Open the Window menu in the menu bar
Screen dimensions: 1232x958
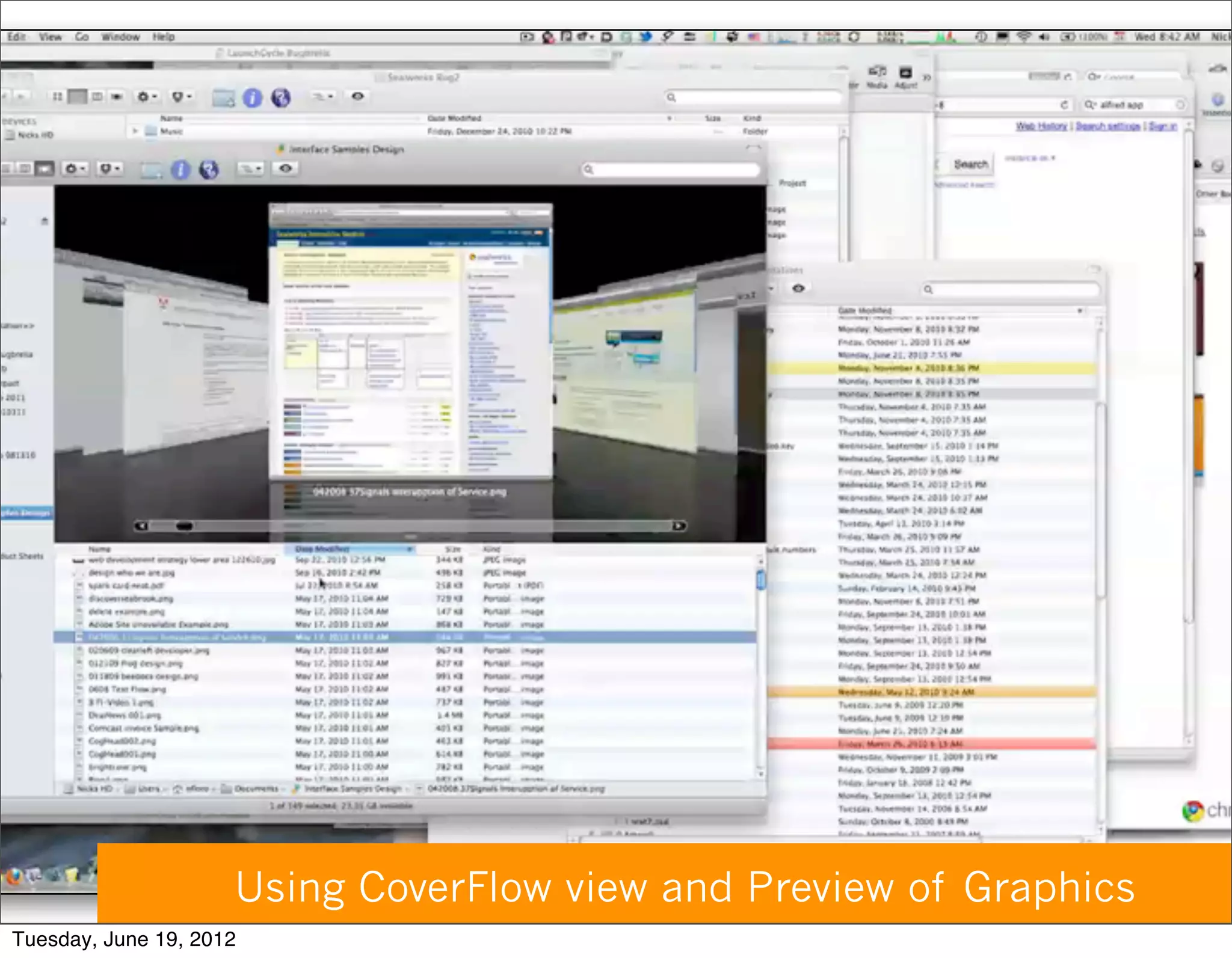coord(120,37)
